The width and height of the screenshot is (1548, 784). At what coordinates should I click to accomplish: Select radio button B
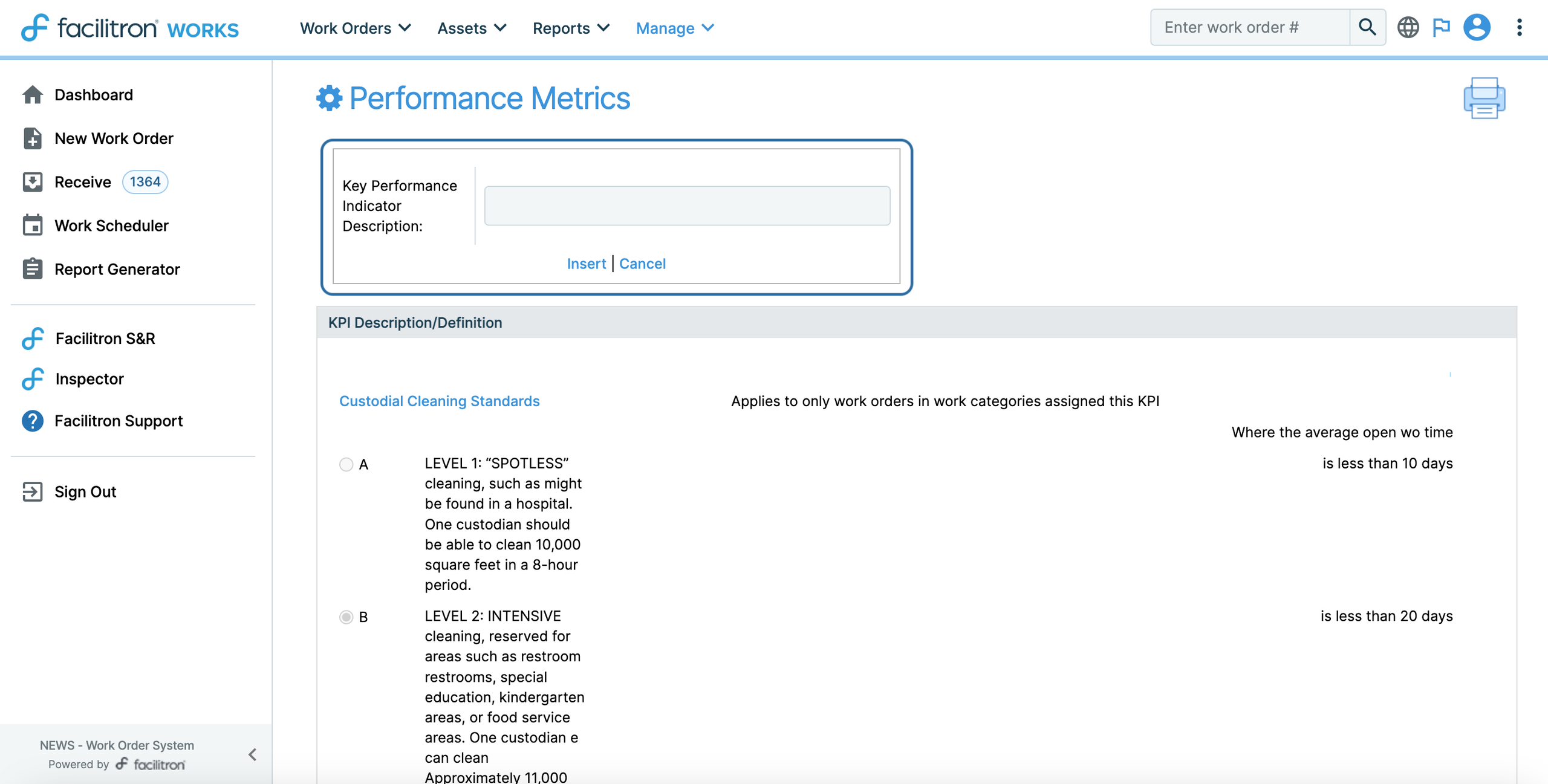click(346, 617)
